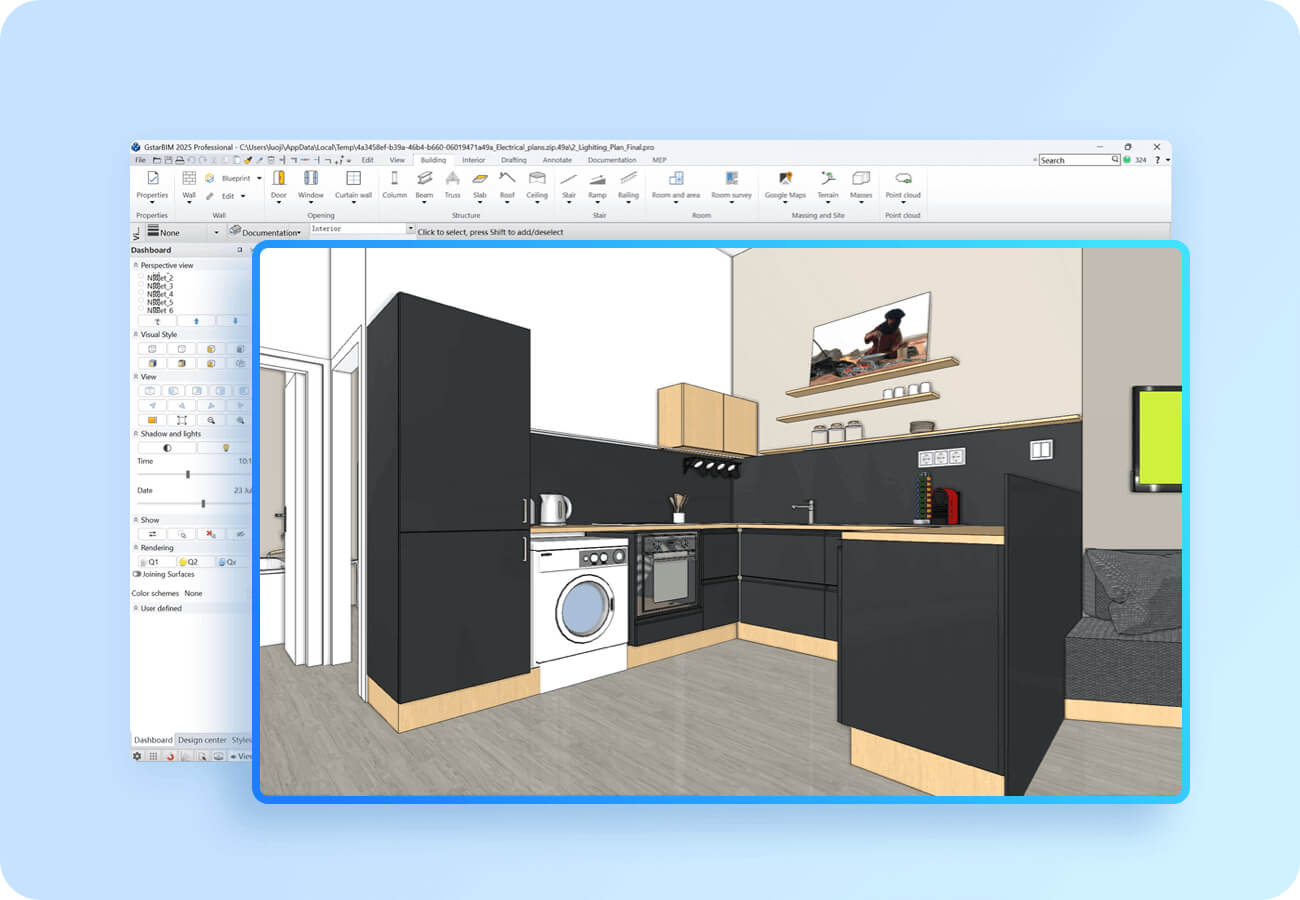Toggle shadows on in Shadow and lights

coord(167,448)
